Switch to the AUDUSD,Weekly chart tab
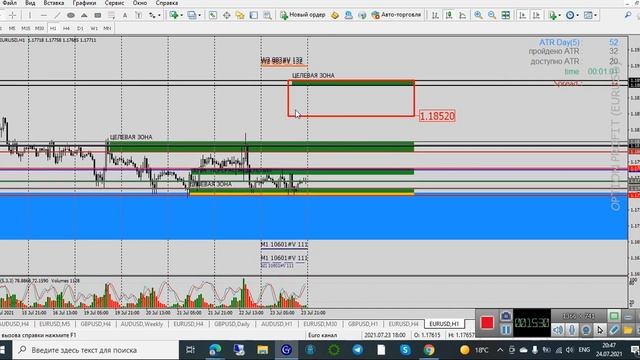The image size is (640, 360). [142, 324]
